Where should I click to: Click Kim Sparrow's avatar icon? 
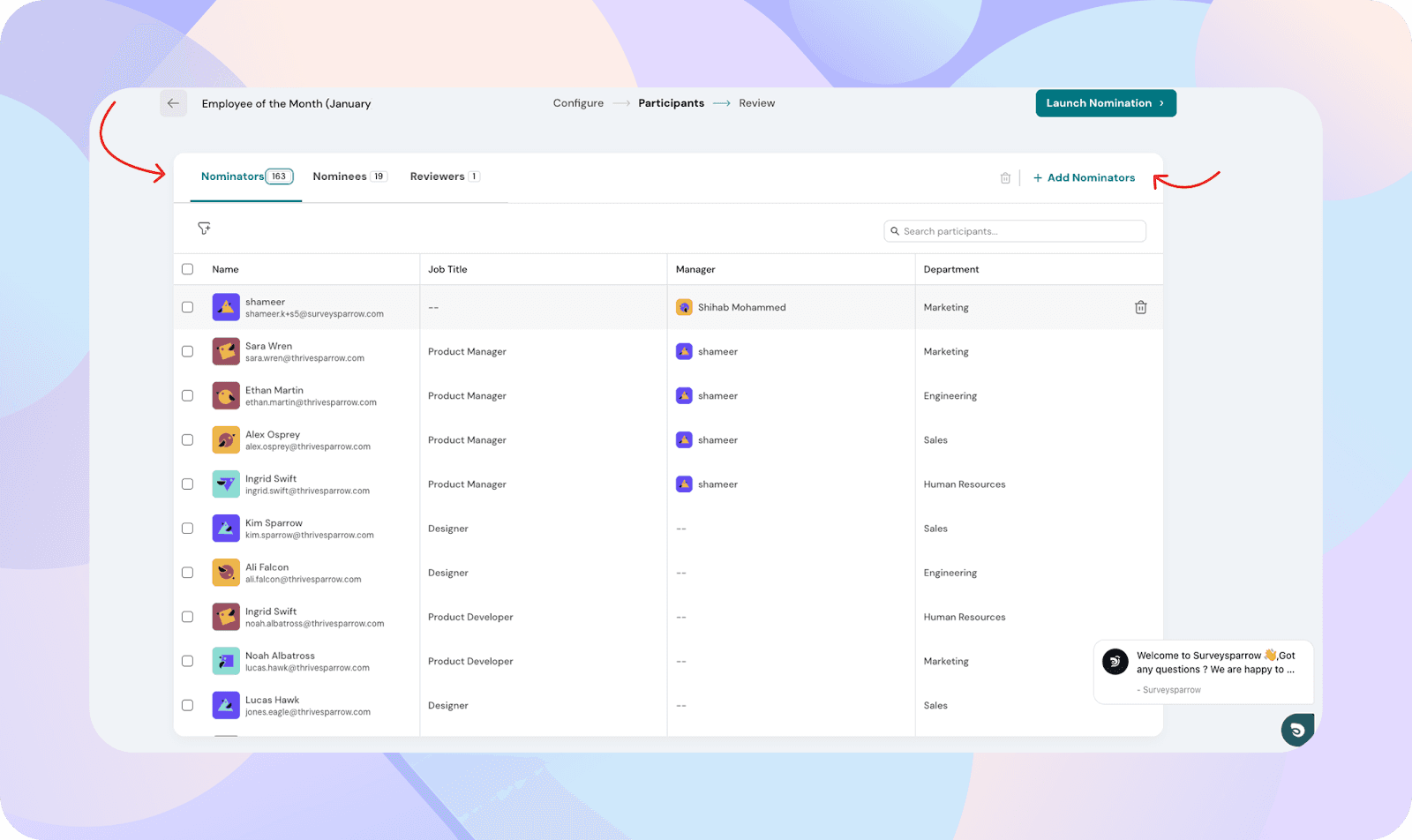226,529
